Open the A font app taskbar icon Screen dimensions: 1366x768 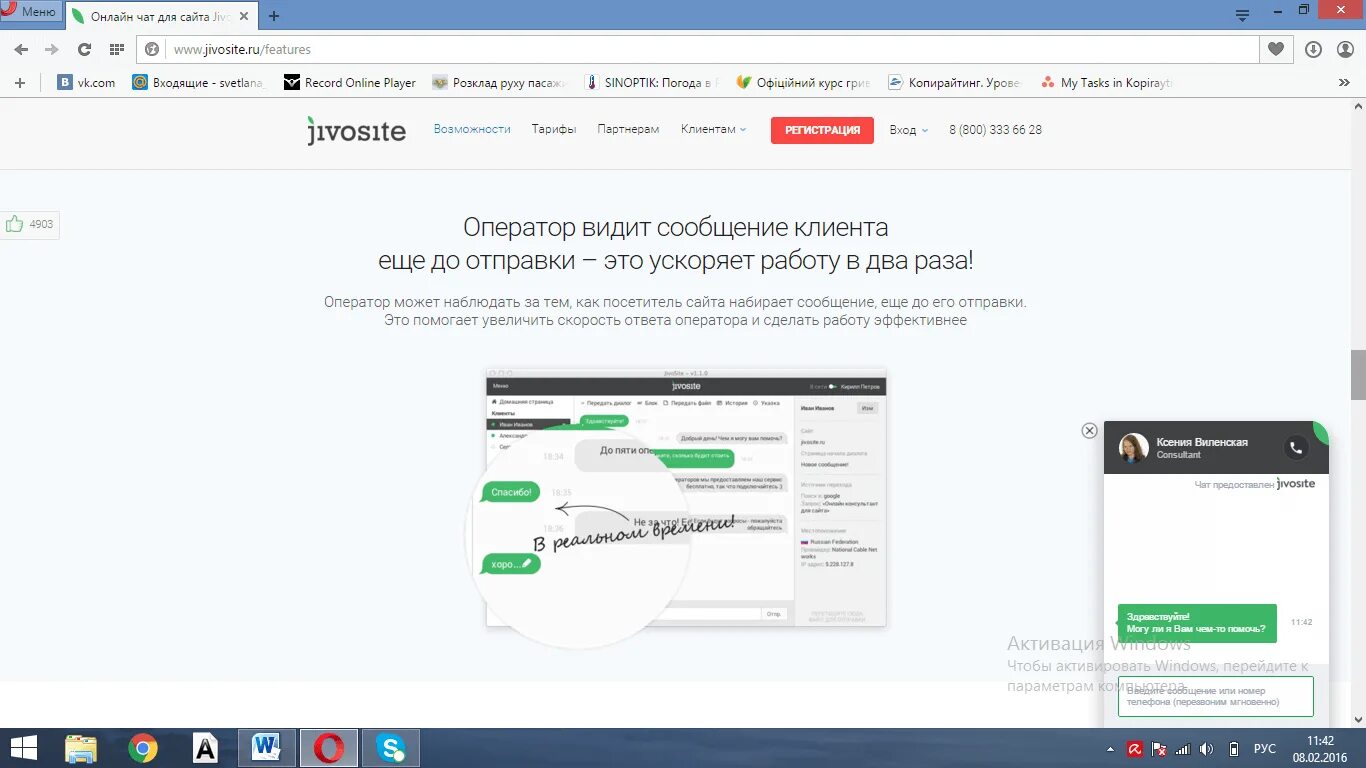(x=205, y=748)
